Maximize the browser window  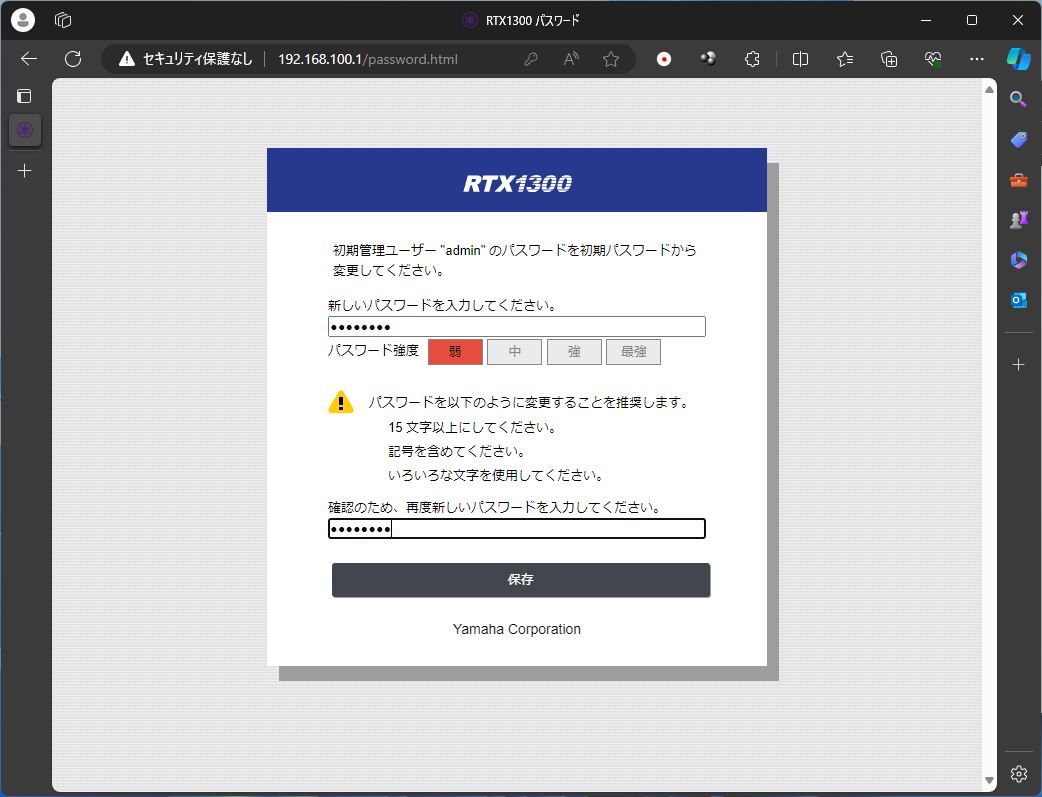click(x=972, y=20)
